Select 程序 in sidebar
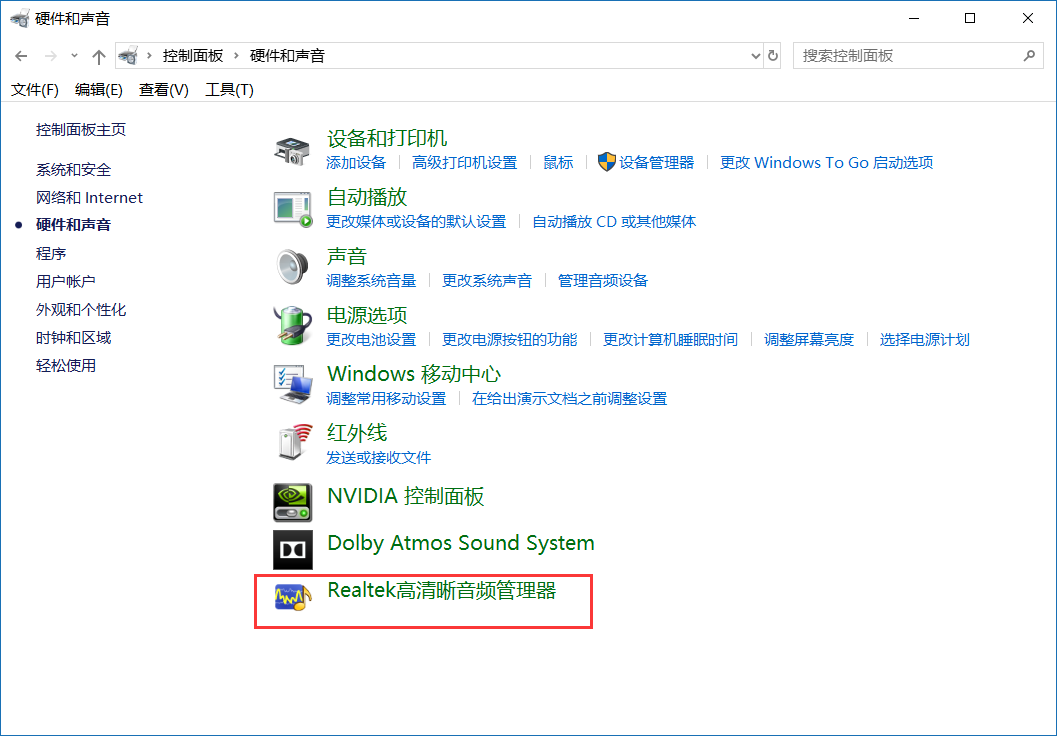The height and width of the screenshot is (736, 1057). pos(51,253)
